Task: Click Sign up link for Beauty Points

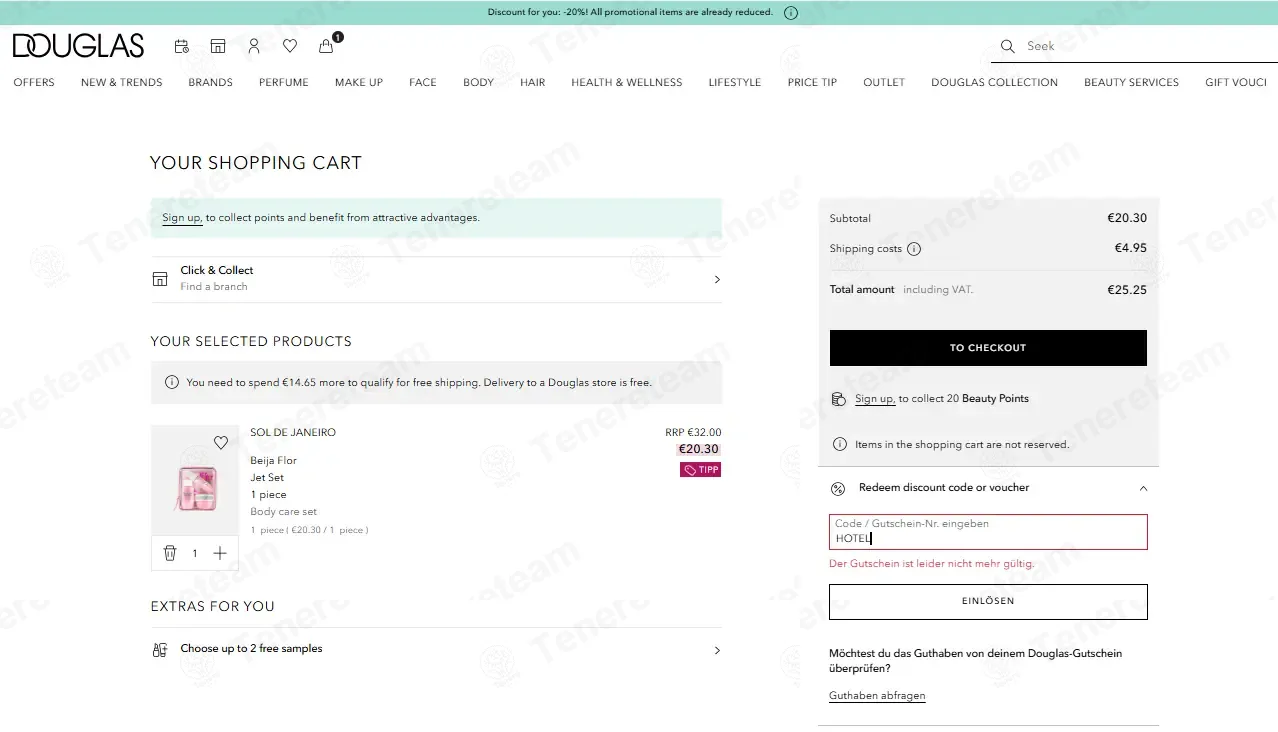Action: [x=875, y=399]
